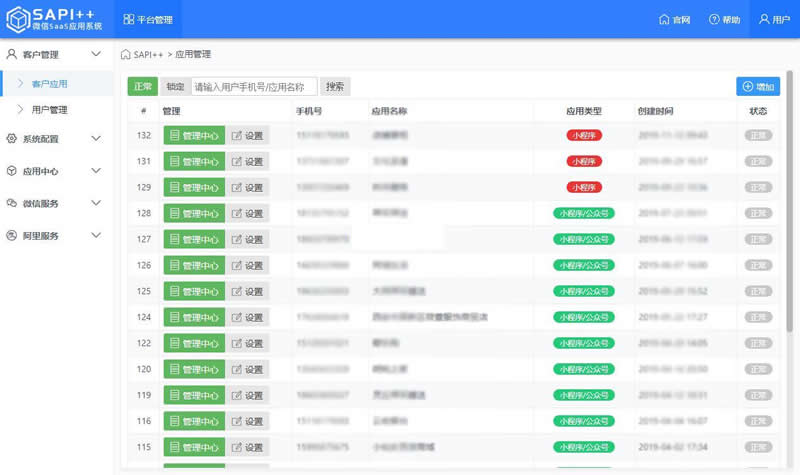
Task: Go to 官网 home icon link
Action: [674, 19]
